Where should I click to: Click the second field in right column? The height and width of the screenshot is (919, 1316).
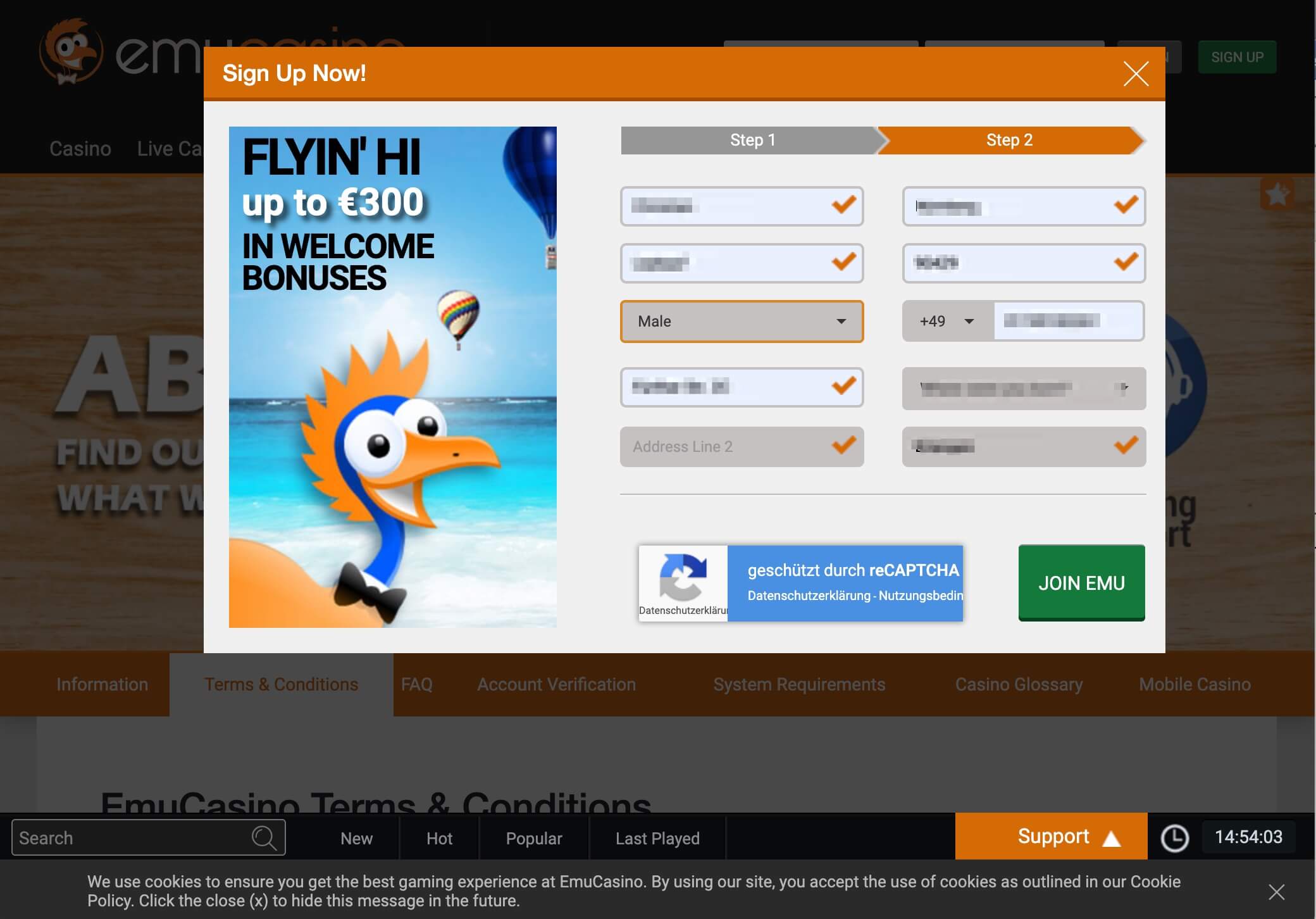coord(1024,263)
